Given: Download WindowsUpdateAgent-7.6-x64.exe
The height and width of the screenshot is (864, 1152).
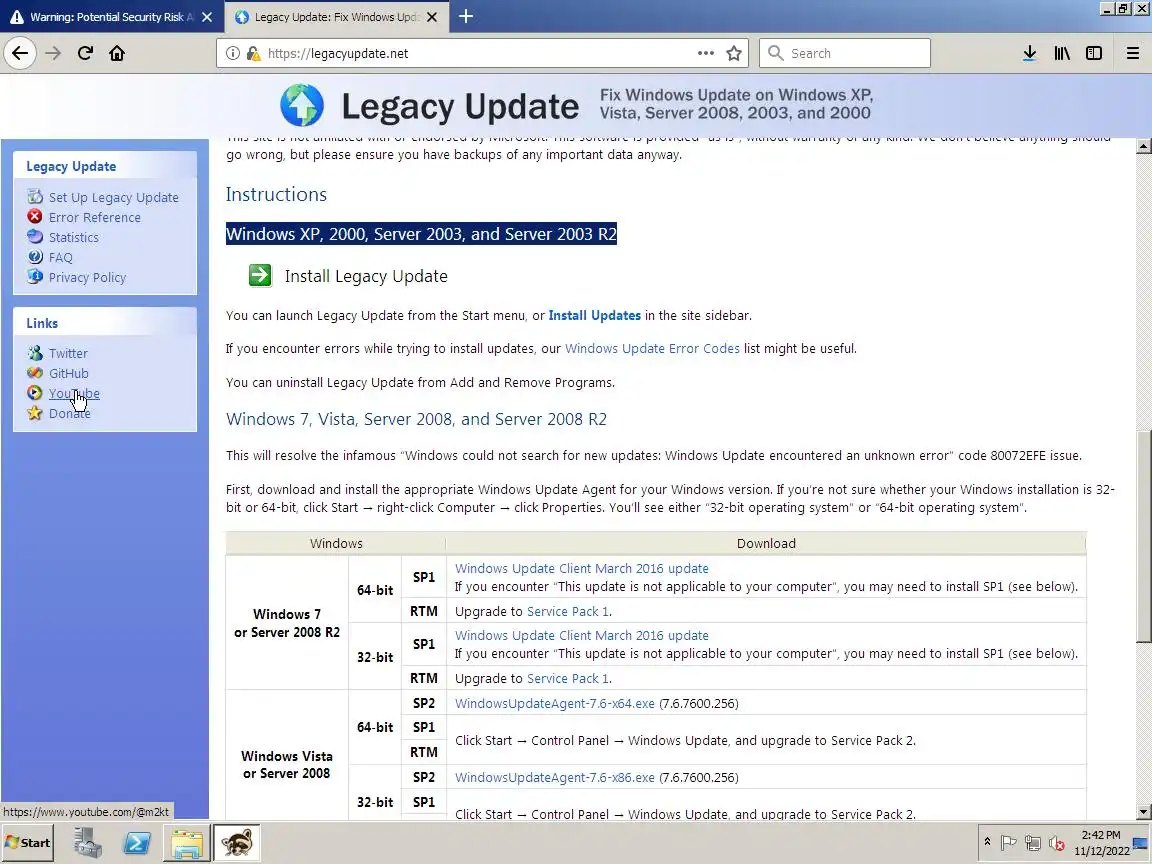Looking at the screenshot, I should tap(554, 703).
